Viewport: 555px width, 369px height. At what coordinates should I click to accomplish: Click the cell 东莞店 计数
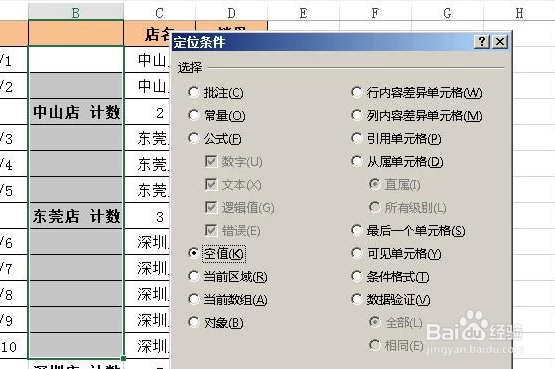[x=76, y=216]
